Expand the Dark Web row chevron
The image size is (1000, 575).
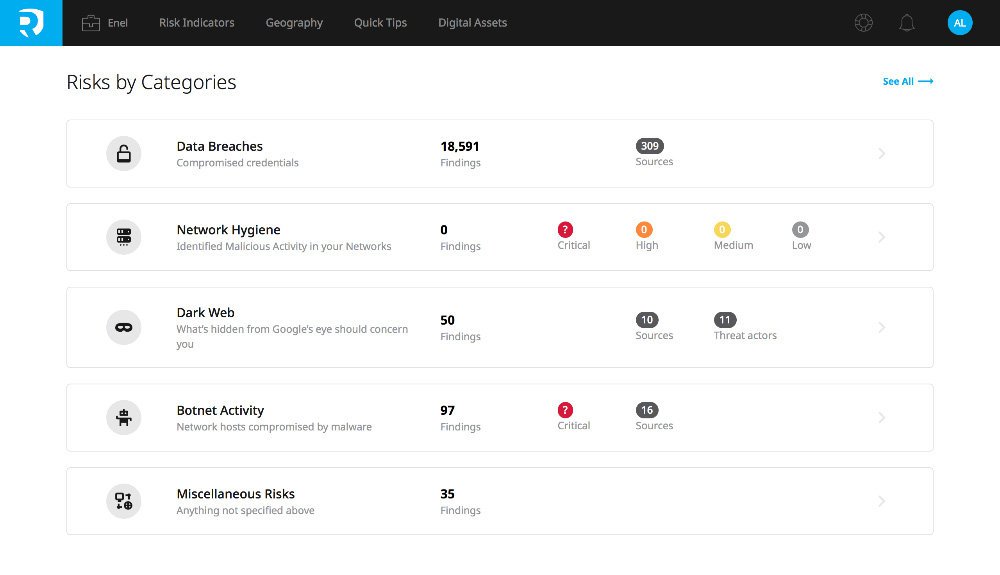881,327
